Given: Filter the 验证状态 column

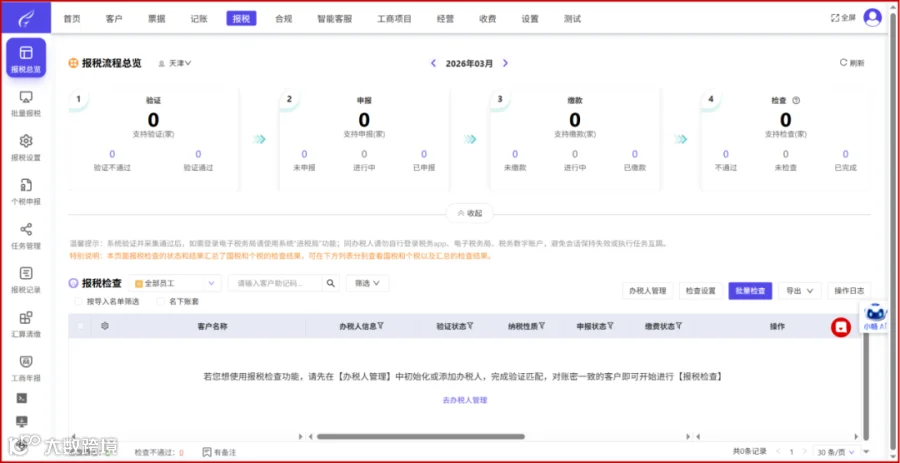Looking at the screenshot, I should point(470,326).
